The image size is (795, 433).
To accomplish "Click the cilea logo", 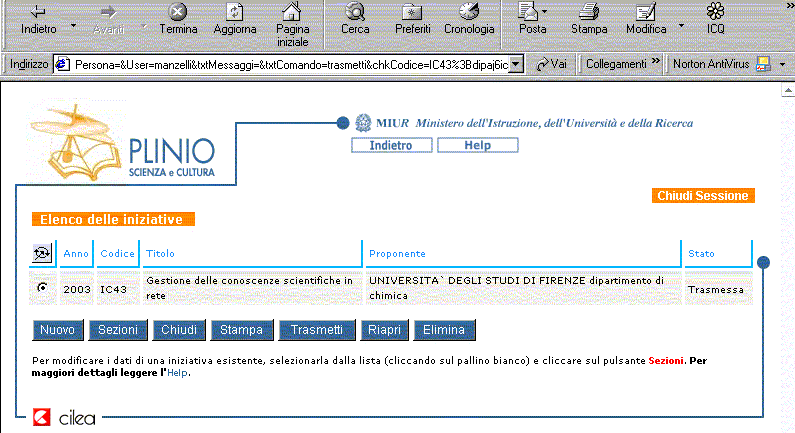I will click(x=64, y=418).
